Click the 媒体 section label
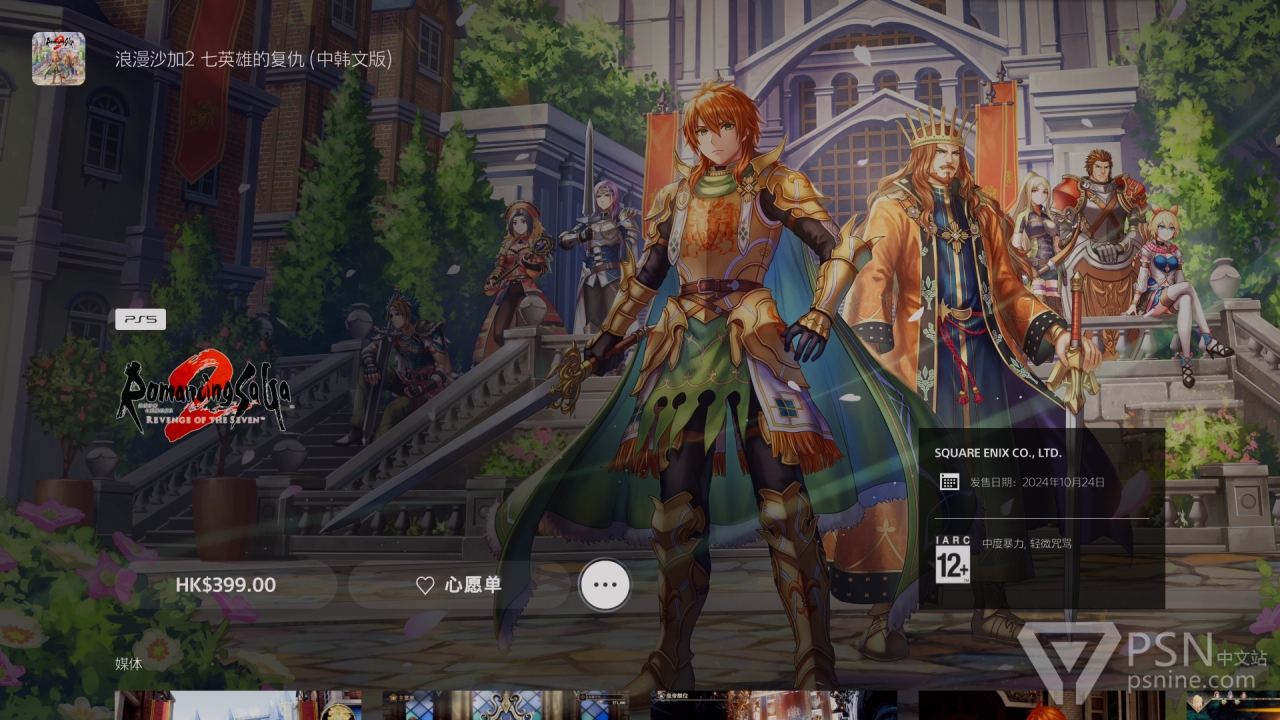 pos(129,663)
